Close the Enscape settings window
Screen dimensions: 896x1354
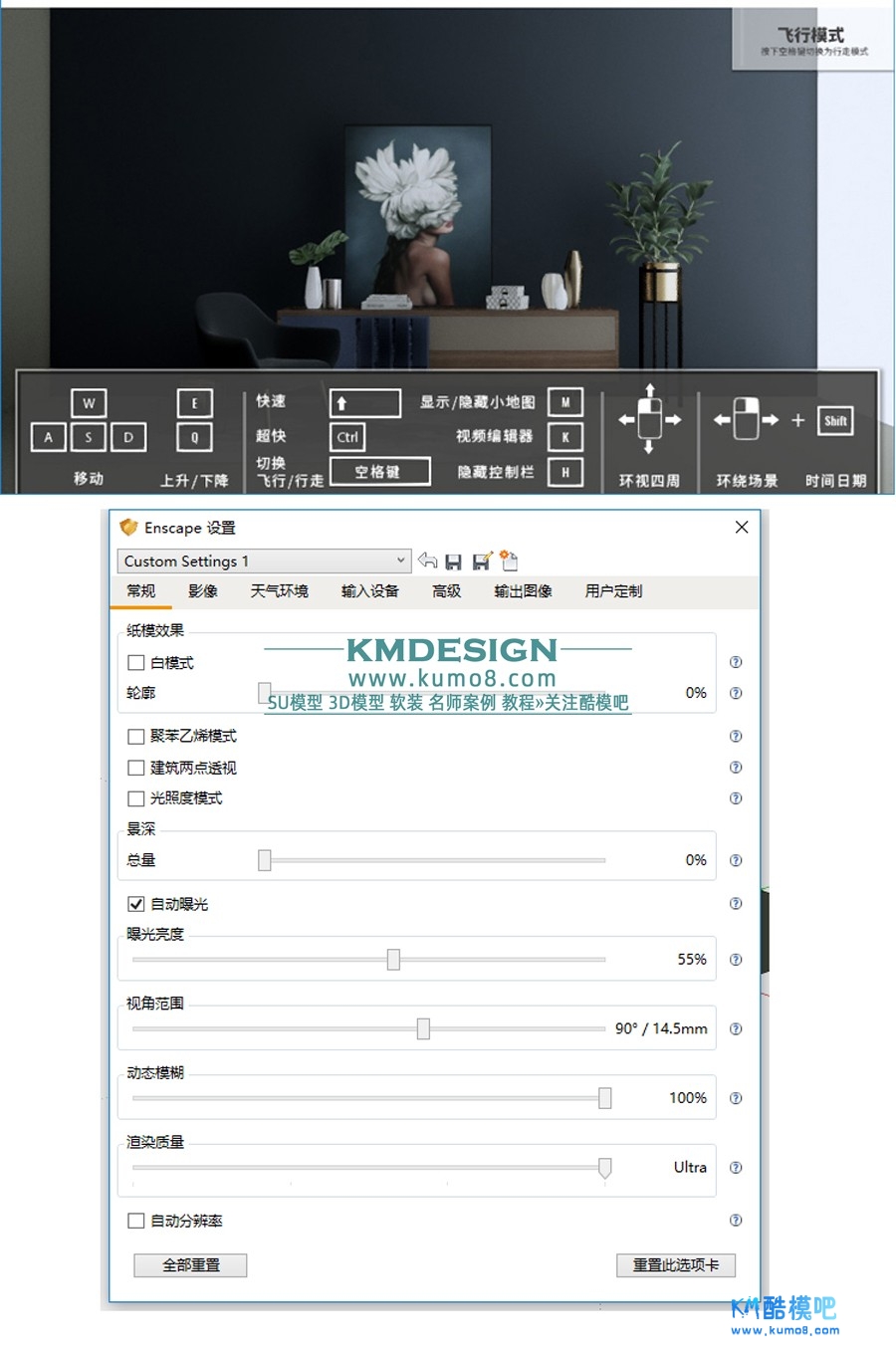tap(742, 528)
